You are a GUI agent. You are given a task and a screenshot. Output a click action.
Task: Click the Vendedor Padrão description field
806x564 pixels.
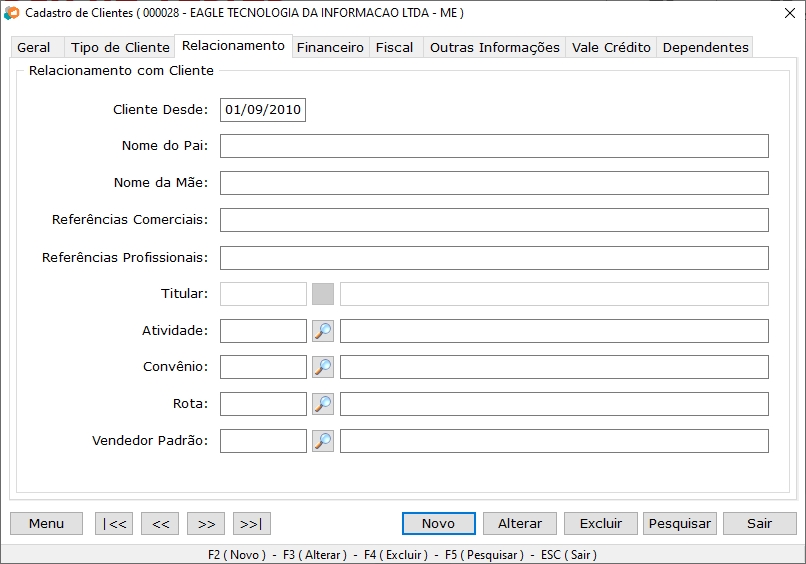point(554,441)
